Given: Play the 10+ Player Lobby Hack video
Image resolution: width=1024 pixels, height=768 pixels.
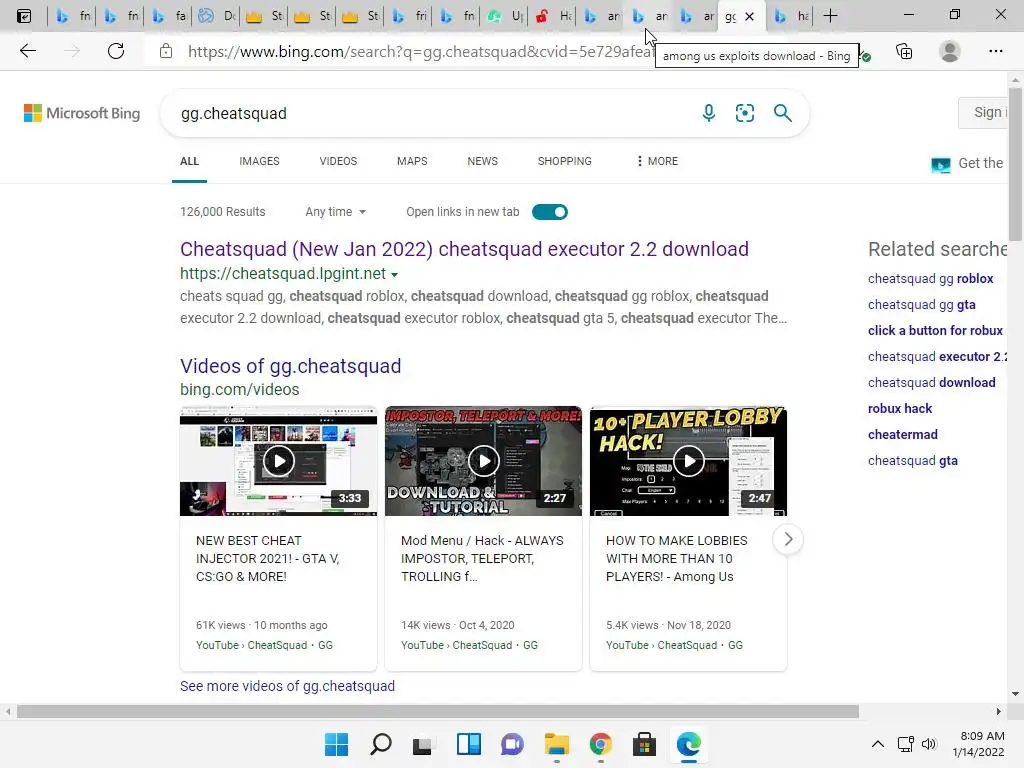Looking at the screenshot, I should [688, 461].
